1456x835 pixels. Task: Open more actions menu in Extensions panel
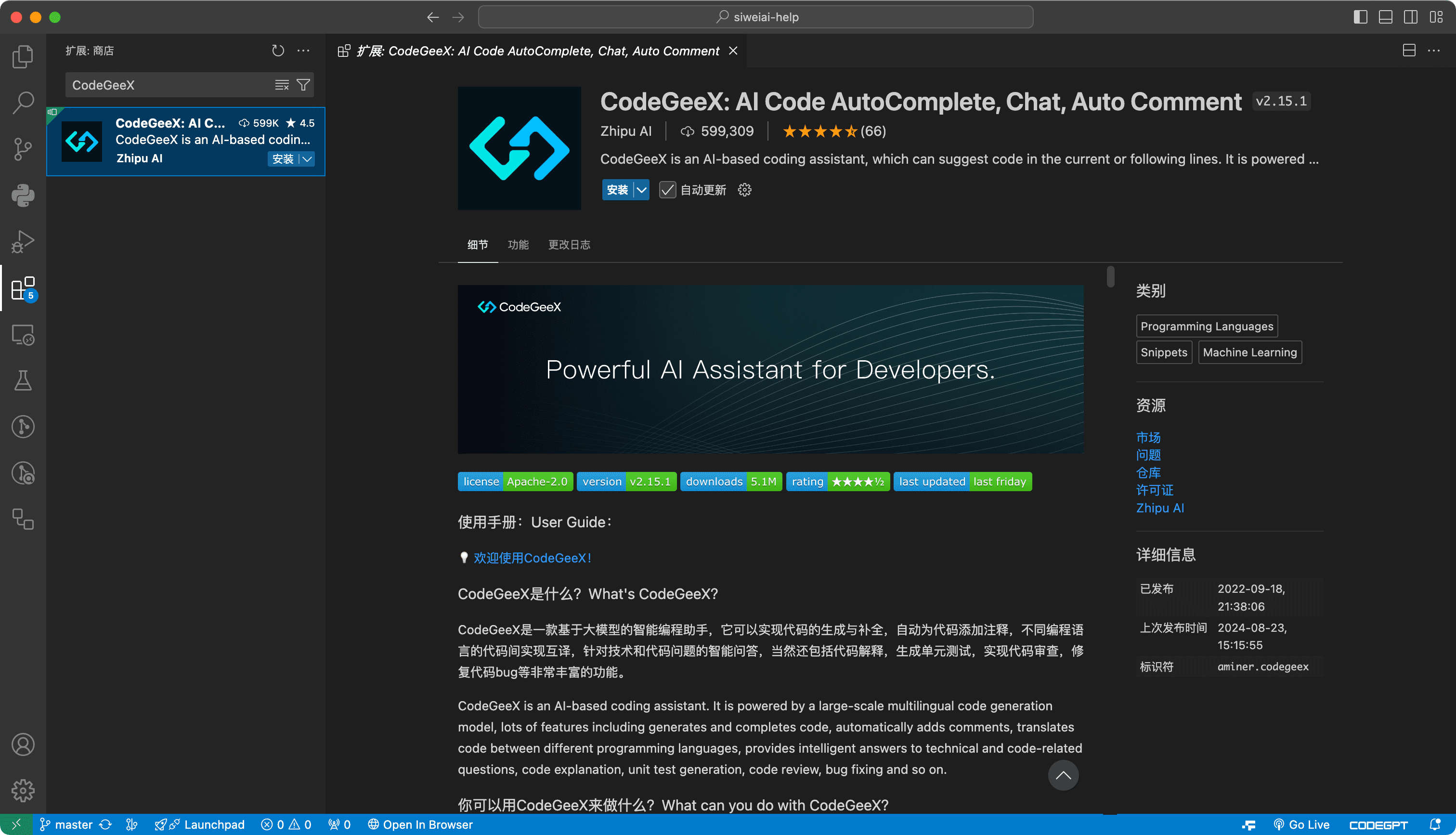(x=303, y=51)
